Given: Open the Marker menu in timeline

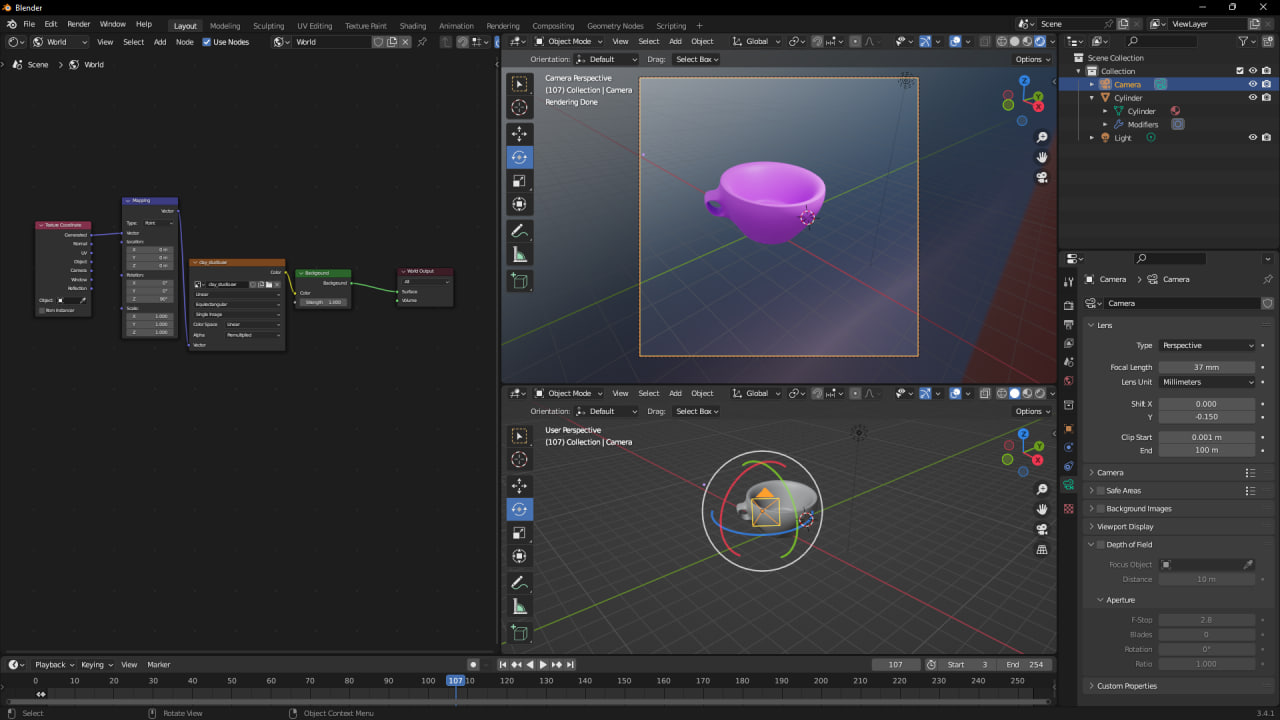Looking at the screenshot, I should pyautogui.click(x=159, y=664).
